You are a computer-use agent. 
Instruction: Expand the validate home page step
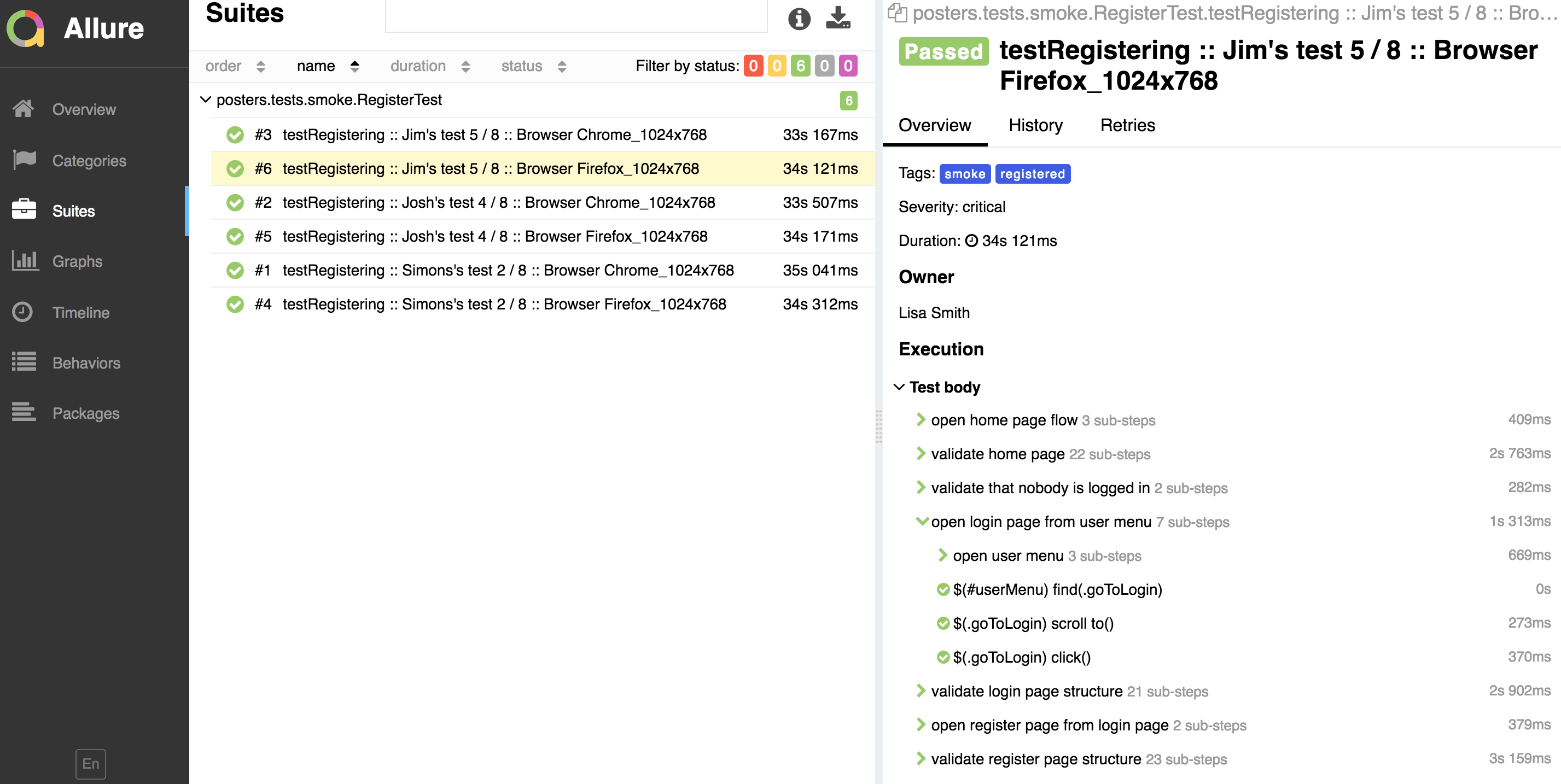[921, 453]
